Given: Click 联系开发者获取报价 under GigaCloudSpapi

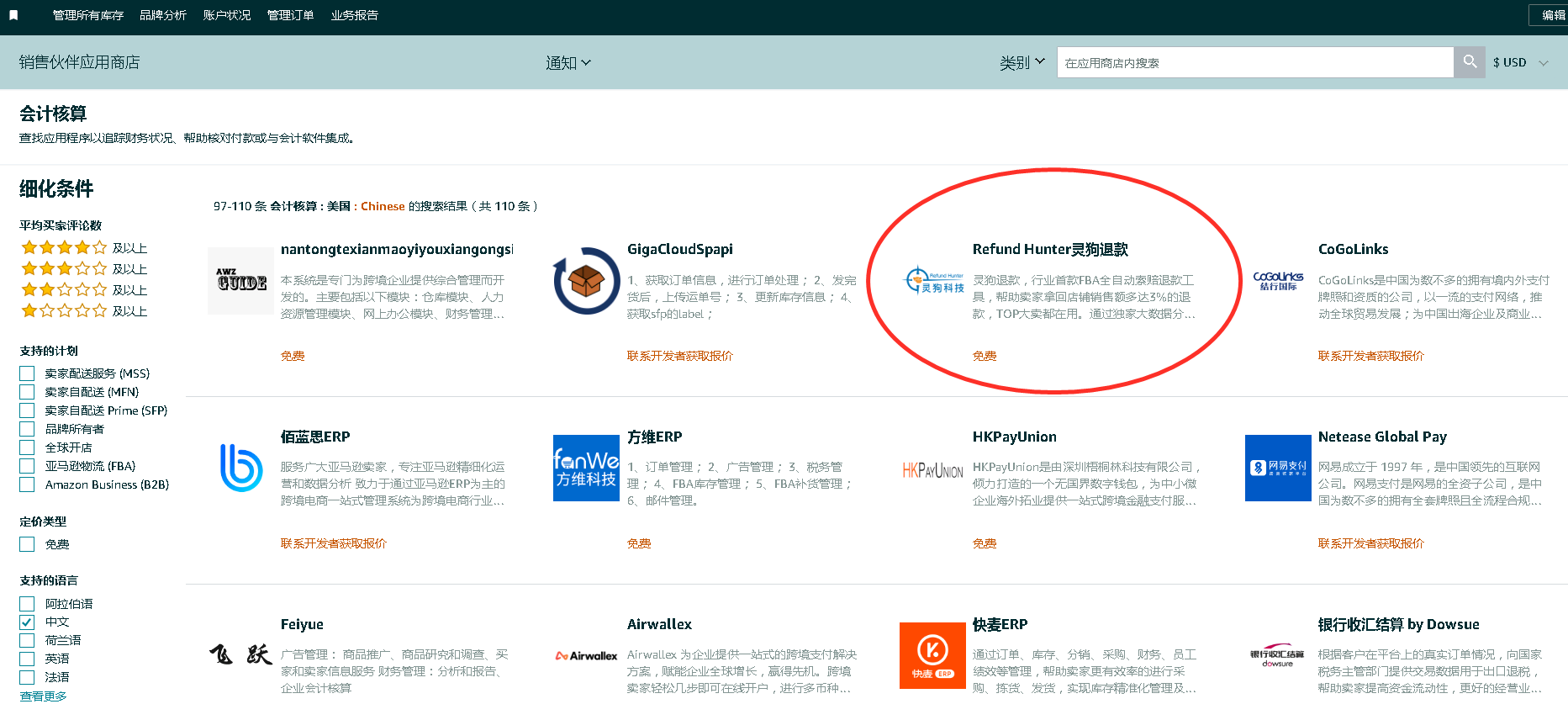Looking at the screenshot, I should [x=680, y=356].
